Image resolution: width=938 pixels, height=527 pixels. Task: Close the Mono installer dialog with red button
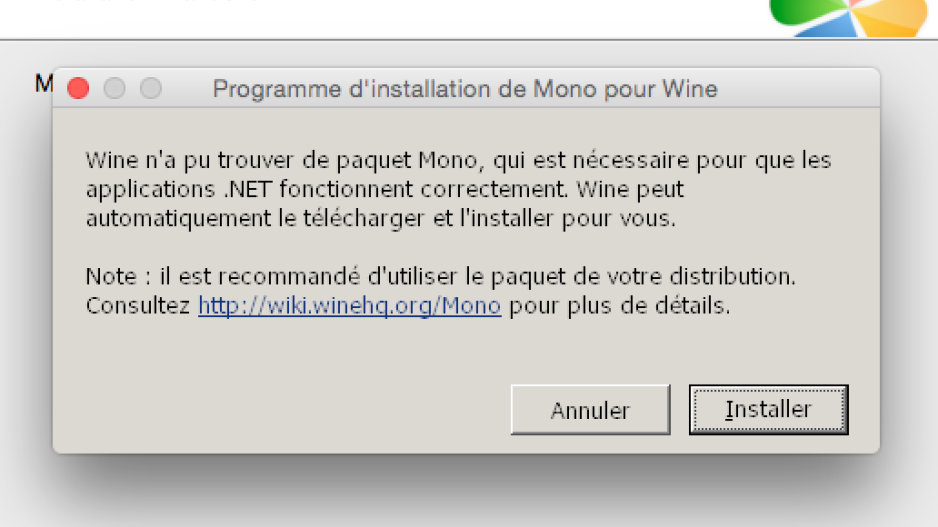78,89
